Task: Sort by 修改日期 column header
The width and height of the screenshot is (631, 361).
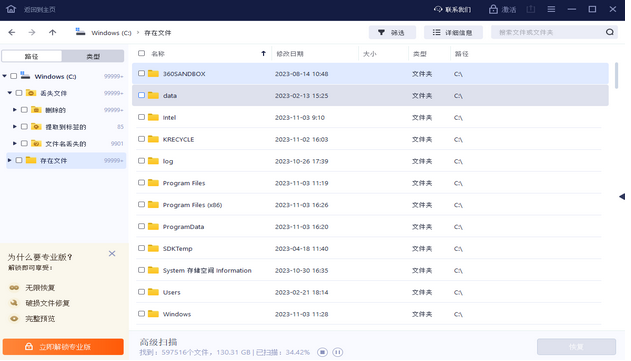Action: tap(290, 54)
